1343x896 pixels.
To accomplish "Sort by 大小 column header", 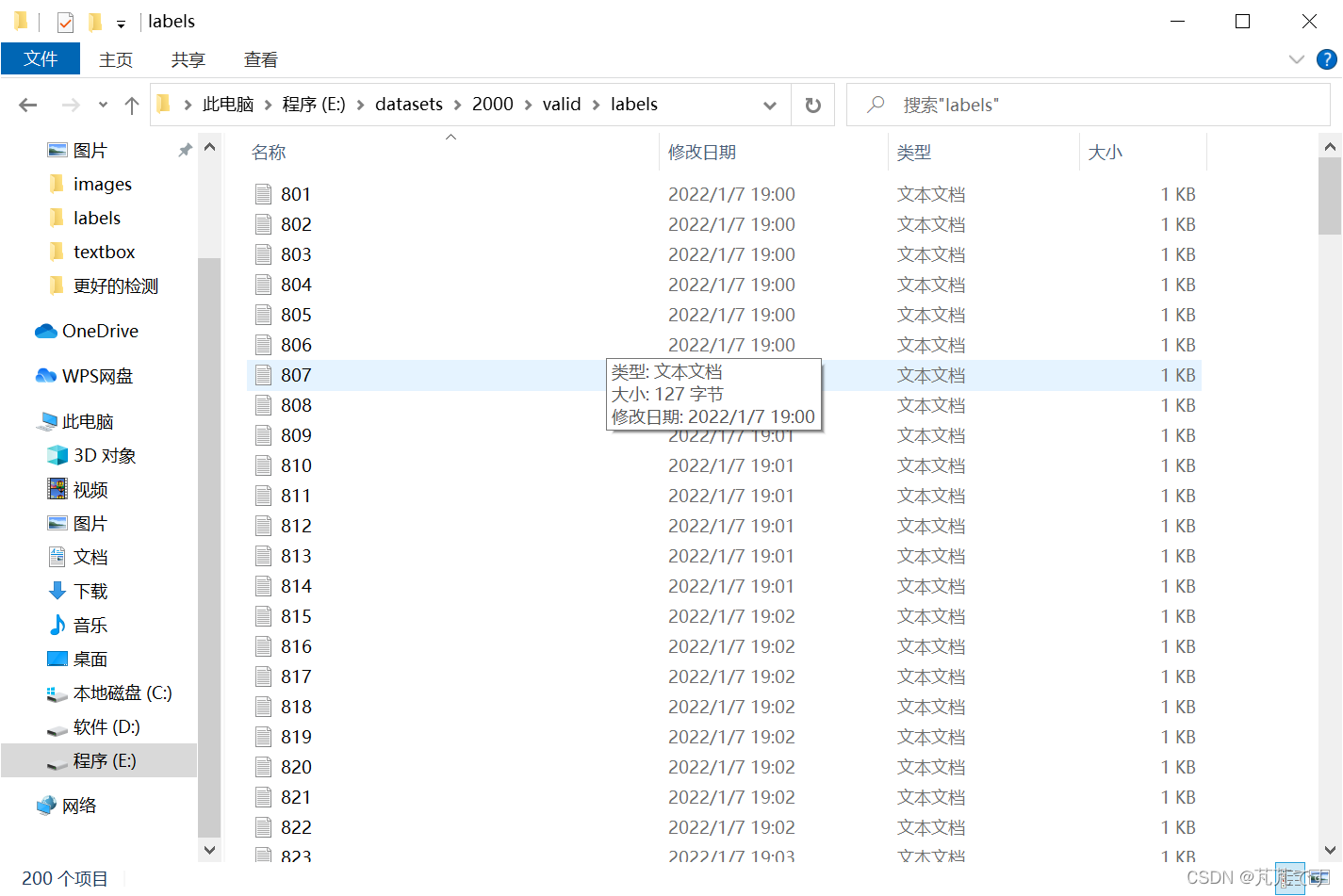I will click(x=1106, y=153).
